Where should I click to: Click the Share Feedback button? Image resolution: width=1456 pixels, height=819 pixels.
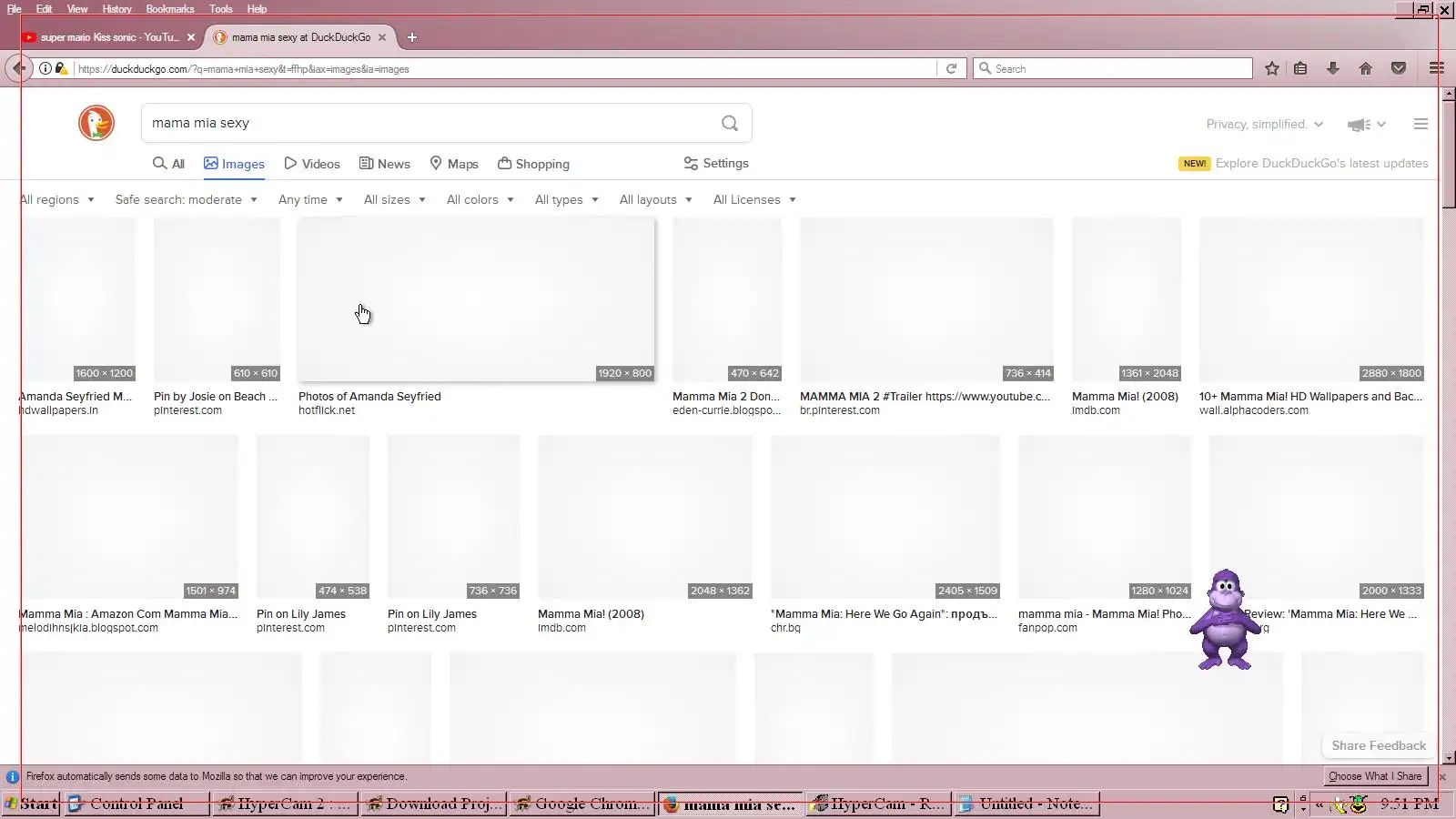(x=1379, y=745)
